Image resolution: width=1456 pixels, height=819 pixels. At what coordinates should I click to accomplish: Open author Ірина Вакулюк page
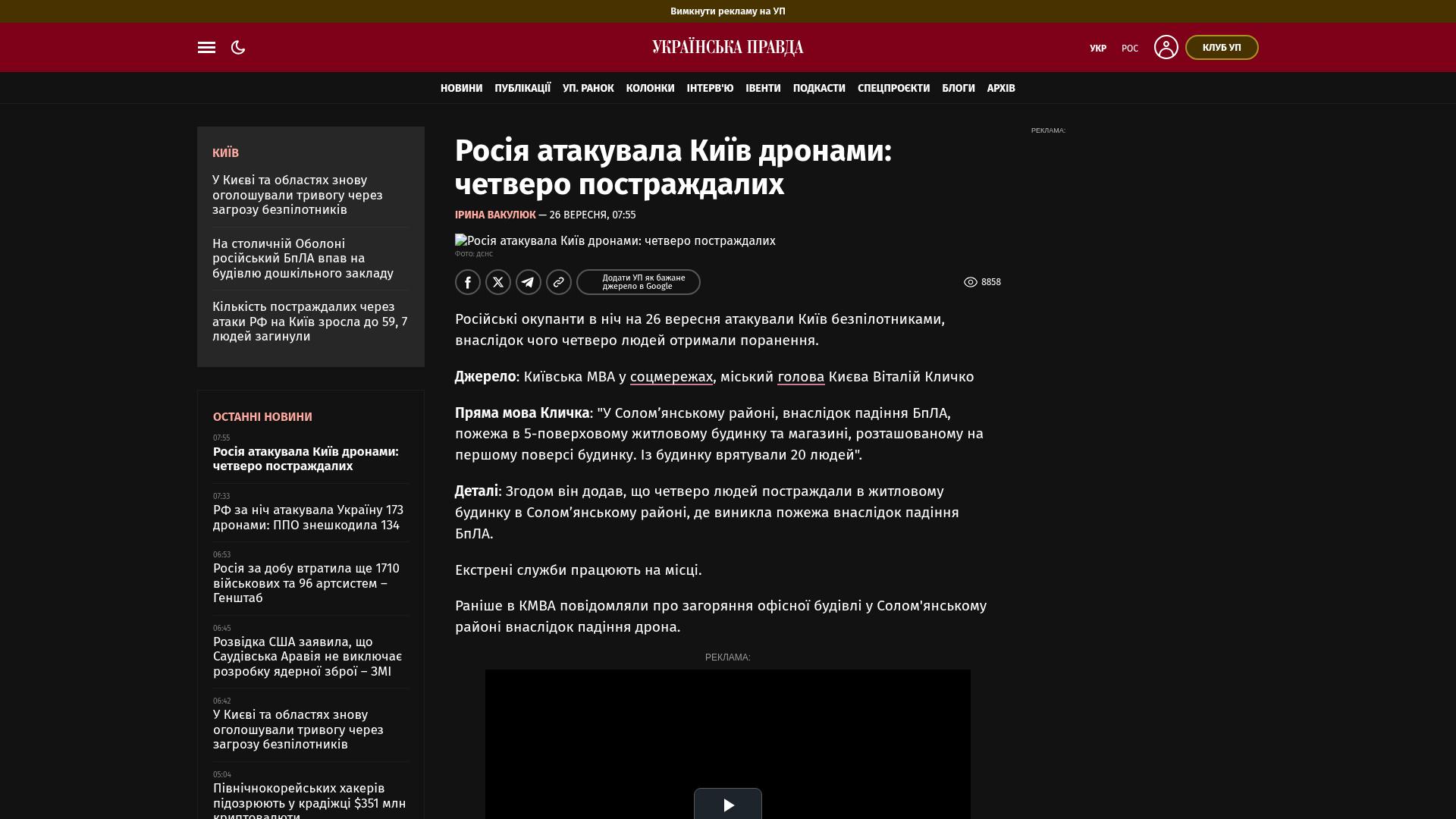tap(495, 215)
